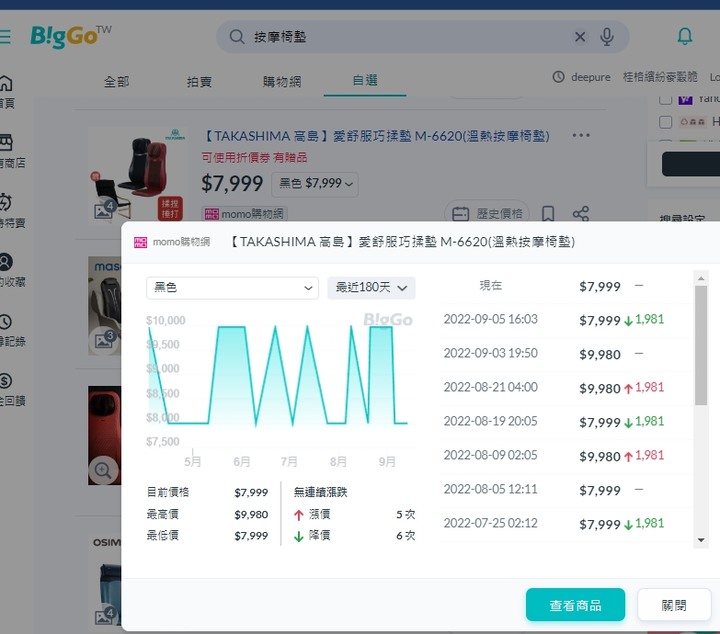The width and height of the screenshot is (720, 634).
Task: Tick the Yahoo store filter checkbox
Action: (665, 99)
